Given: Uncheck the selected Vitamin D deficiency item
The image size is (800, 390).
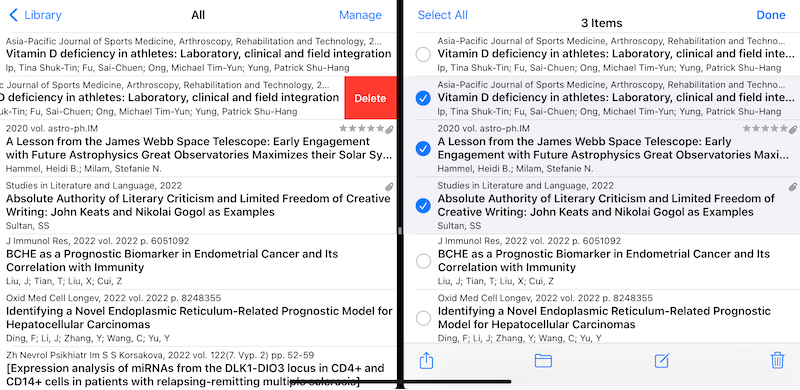Looking at the screenshot, I should [423, 98].
